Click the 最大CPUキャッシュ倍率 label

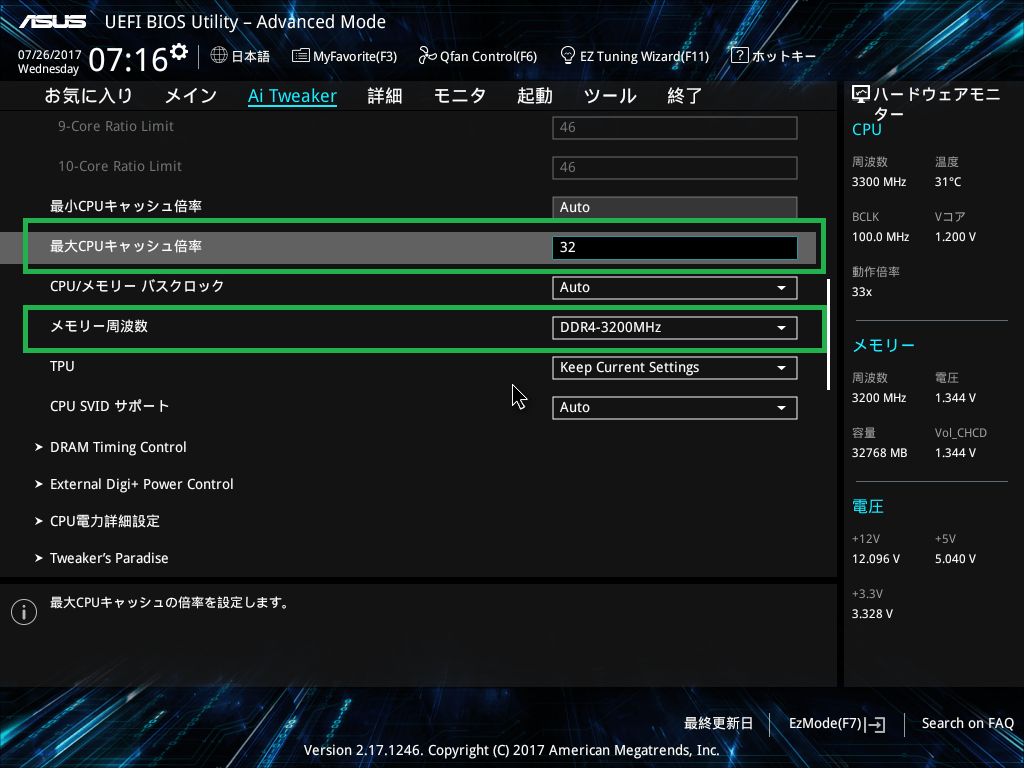126,246
